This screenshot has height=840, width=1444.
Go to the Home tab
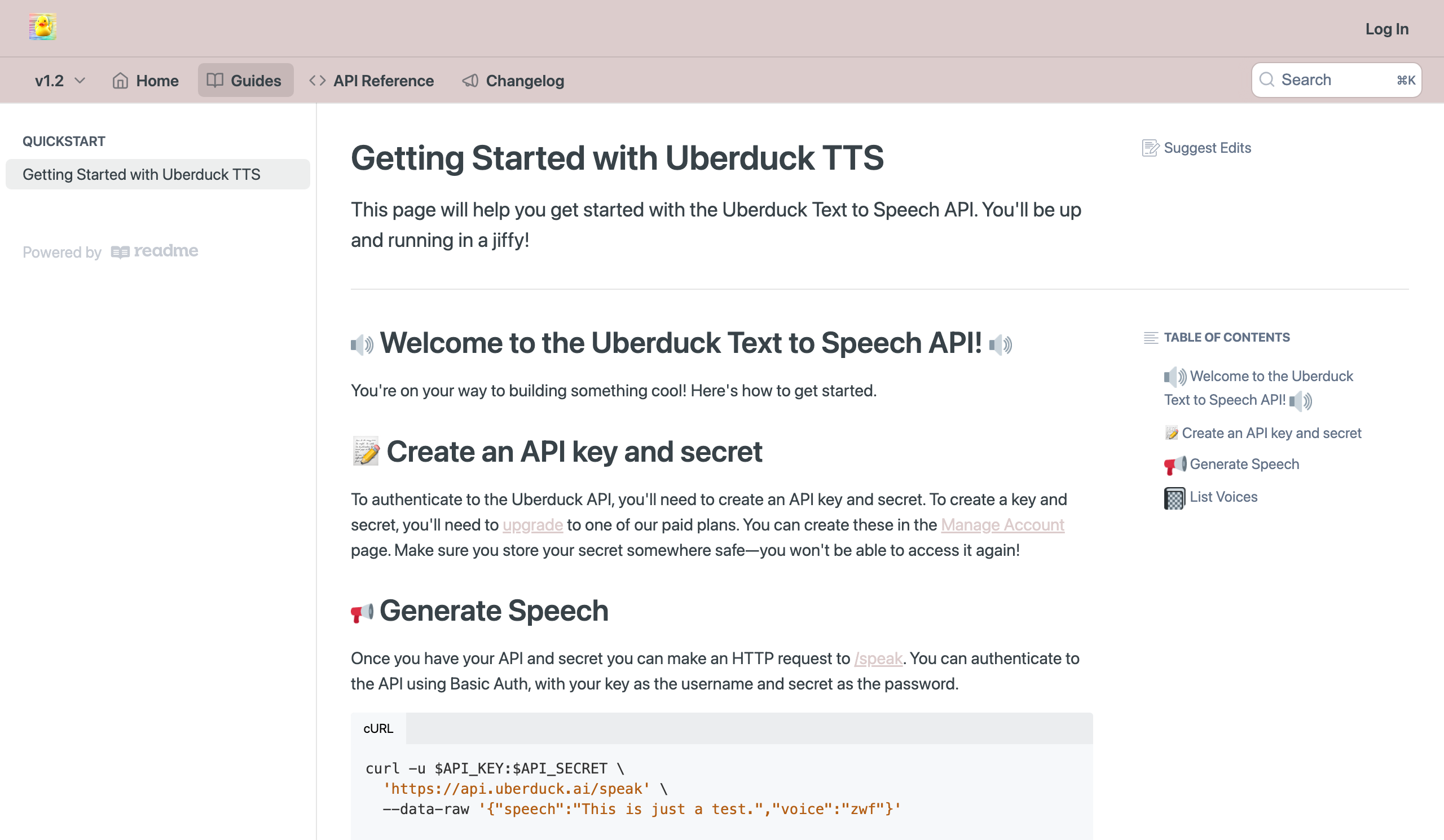point(146,81)
